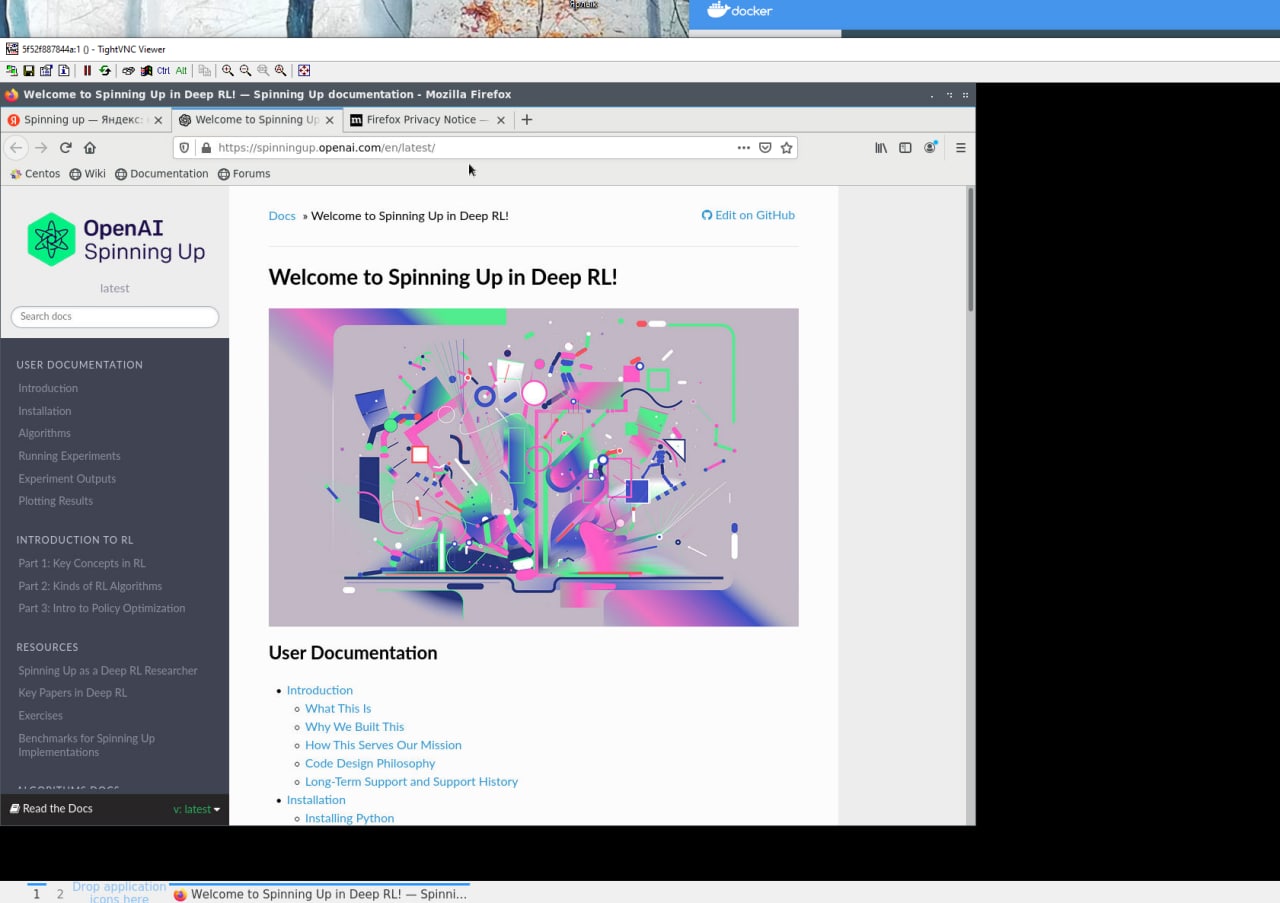Open tracking protection shield icon
Image resolution: width=1280 pixels, height=903 pixels.
pyautogui.click(x=183, y=147)
